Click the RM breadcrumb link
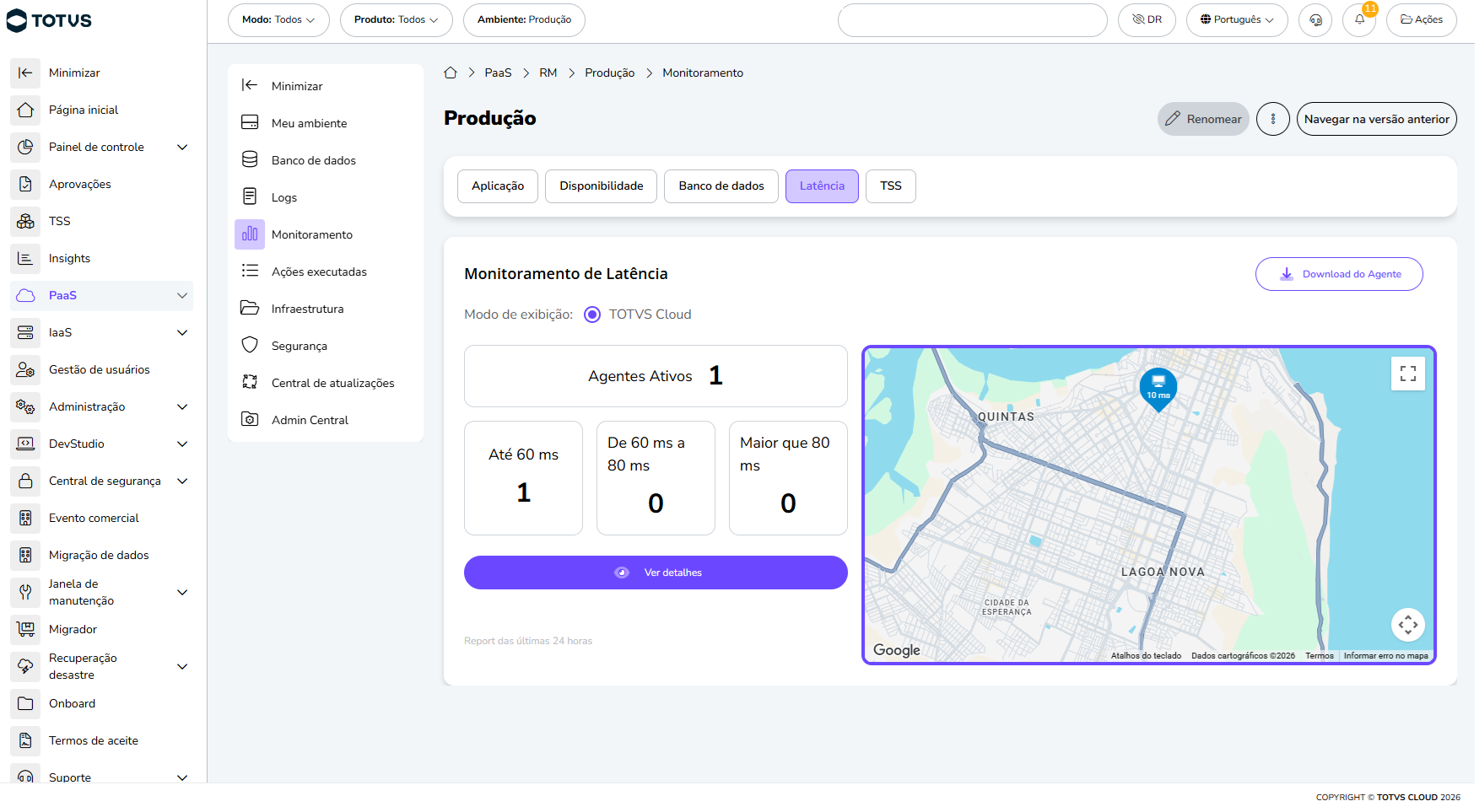This screenshot has height=812, width=1479. coord(548,73)
